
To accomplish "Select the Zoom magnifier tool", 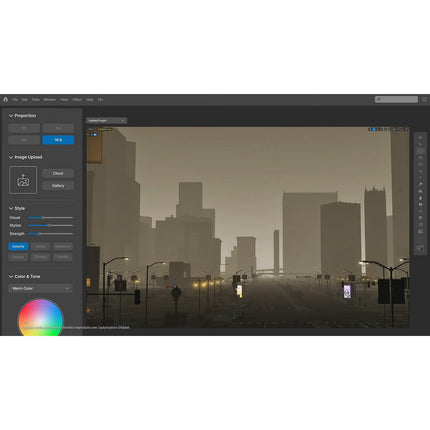I will 420,224.
